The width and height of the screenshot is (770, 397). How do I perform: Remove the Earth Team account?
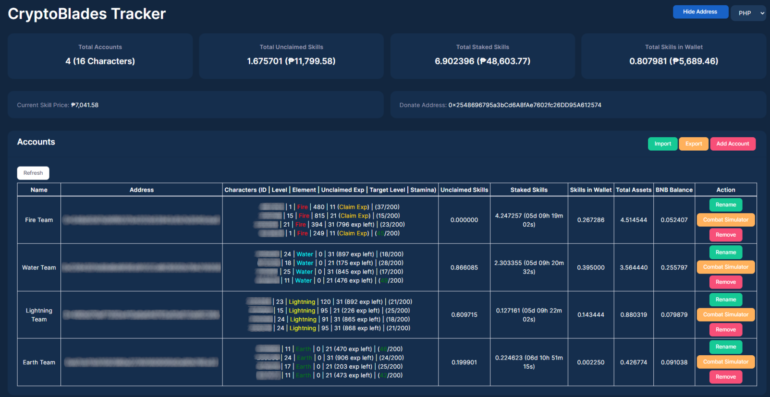725,377
